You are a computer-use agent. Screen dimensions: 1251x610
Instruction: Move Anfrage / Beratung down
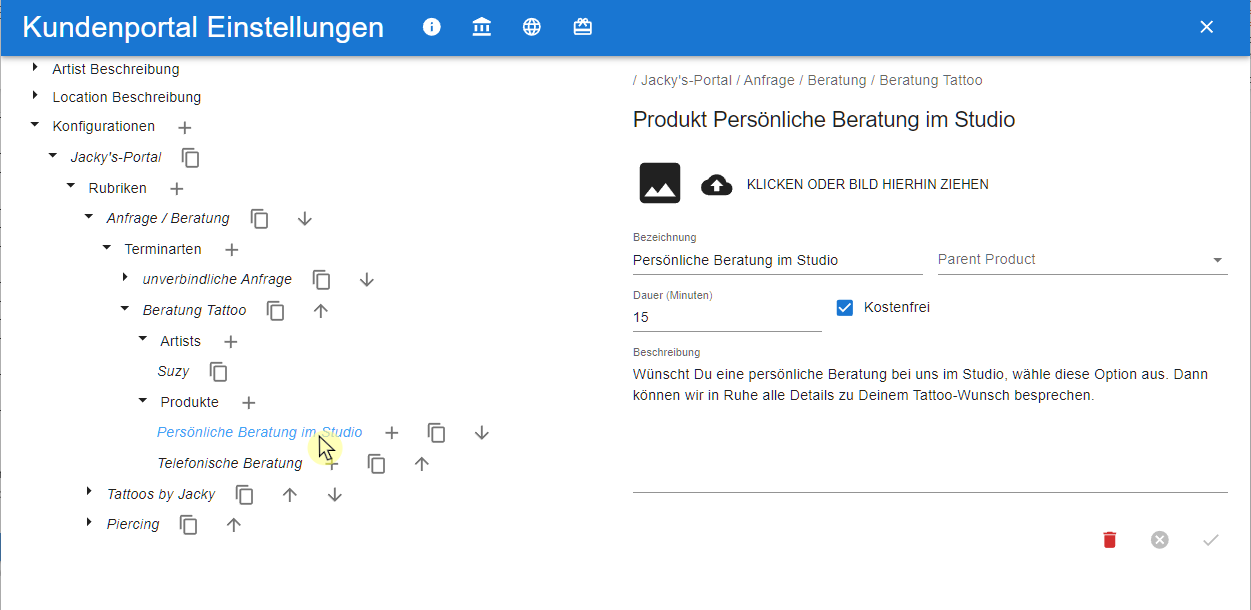(x=305, y=219)
